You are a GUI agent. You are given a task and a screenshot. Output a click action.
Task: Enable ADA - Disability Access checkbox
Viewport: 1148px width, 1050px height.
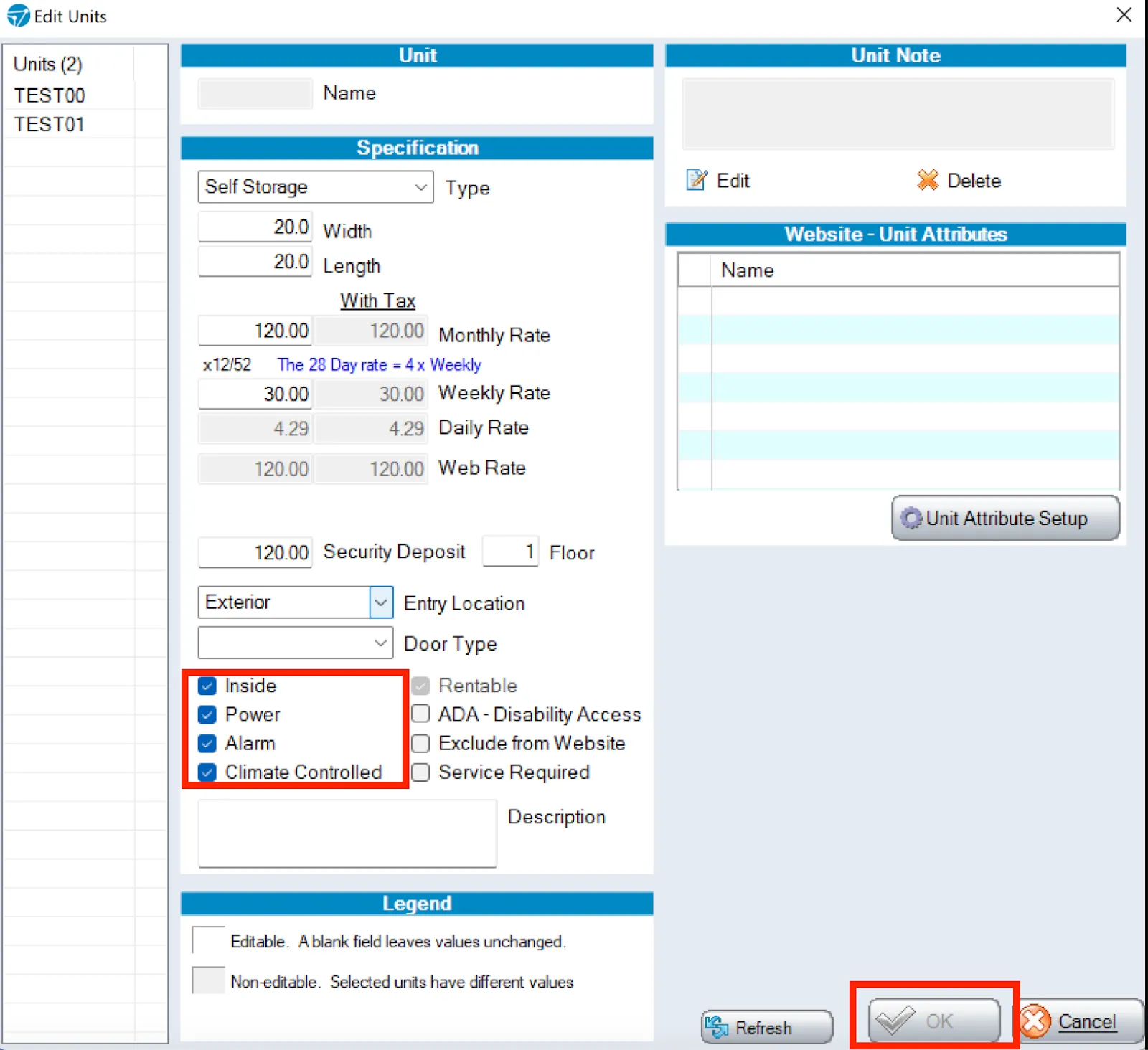pyautogui.click(x=420, y=714)
